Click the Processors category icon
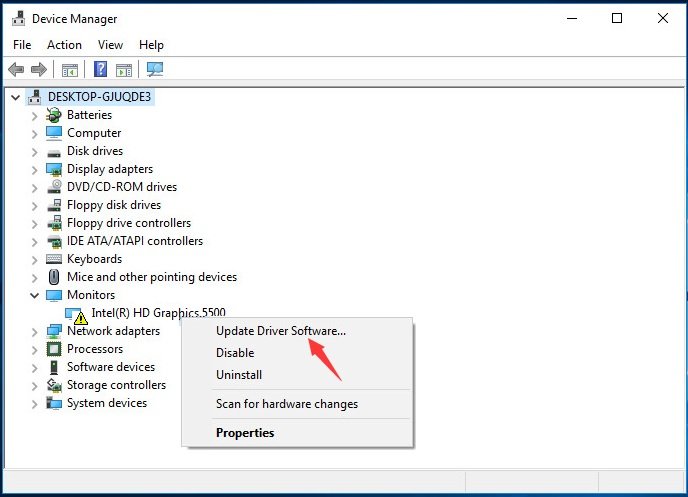Screen dimensions: 688x497 coord(54,349)
